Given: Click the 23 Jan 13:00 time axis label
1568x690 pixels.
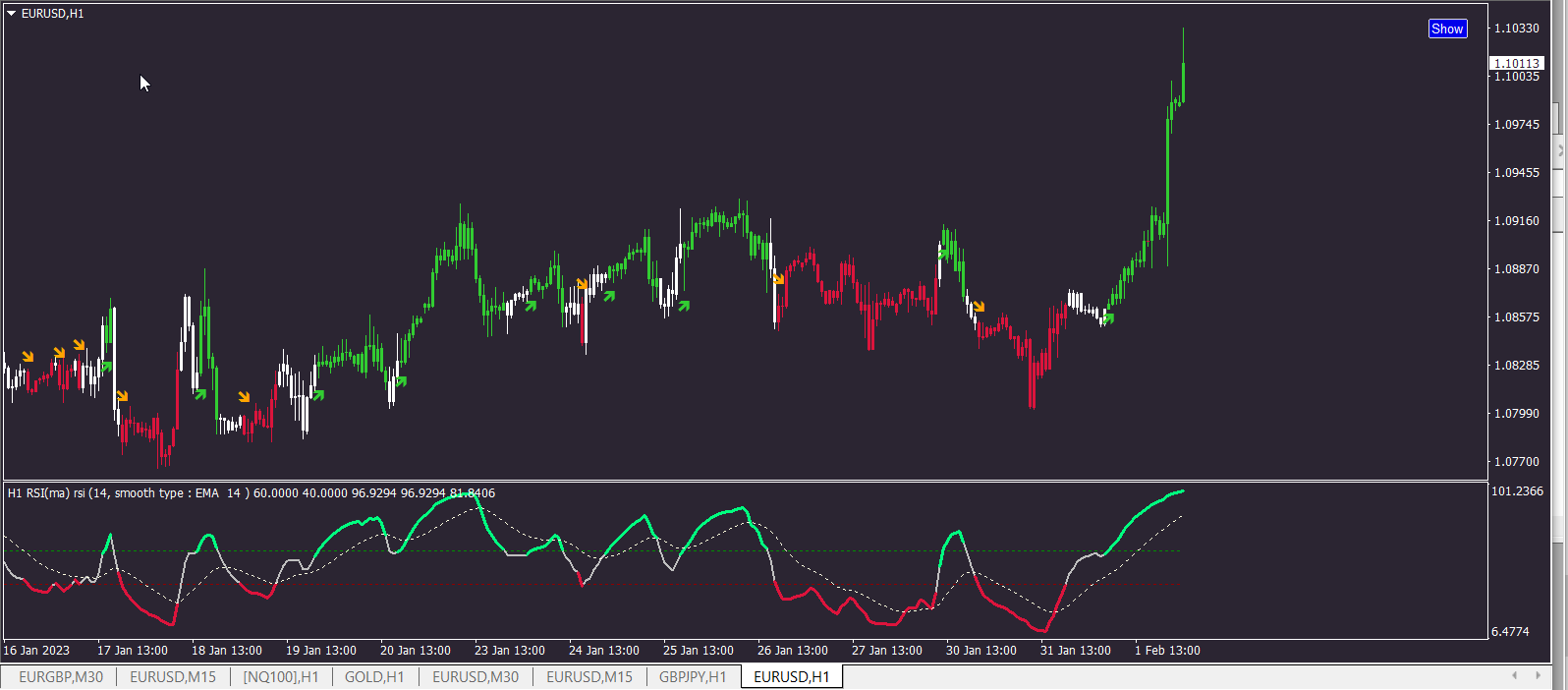Looking at the screenshot, I should [x=509, y=651].
